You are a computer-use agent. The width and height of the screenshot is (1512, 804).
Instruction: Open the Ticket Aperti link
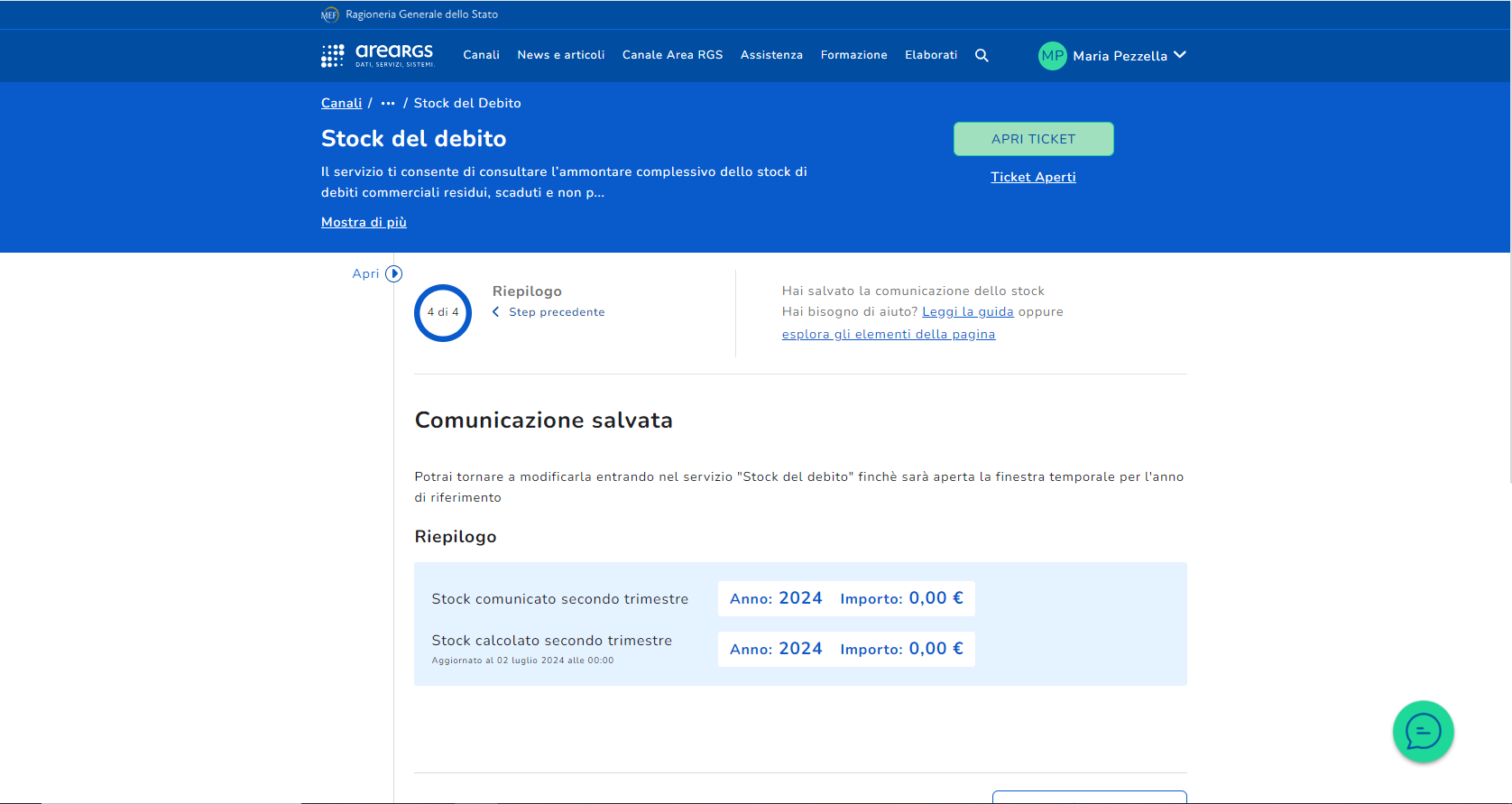[x=1033, y=177]
